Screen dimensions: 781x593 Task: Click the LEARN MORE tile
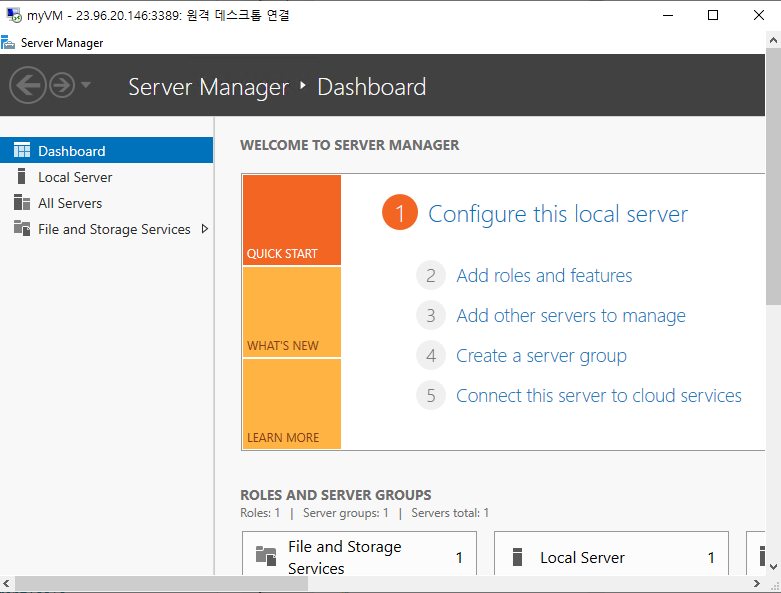coord(292,404)
